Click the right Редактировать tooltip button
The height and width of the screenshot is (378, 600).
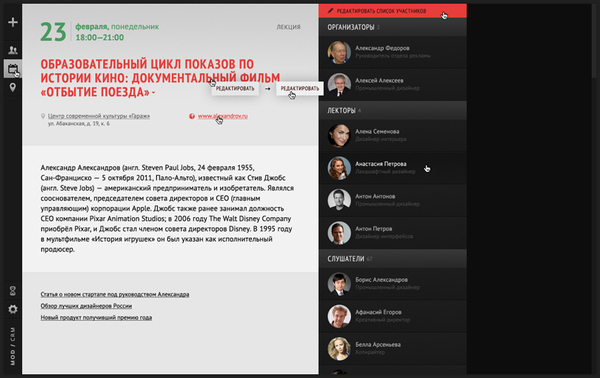[300, 88]
